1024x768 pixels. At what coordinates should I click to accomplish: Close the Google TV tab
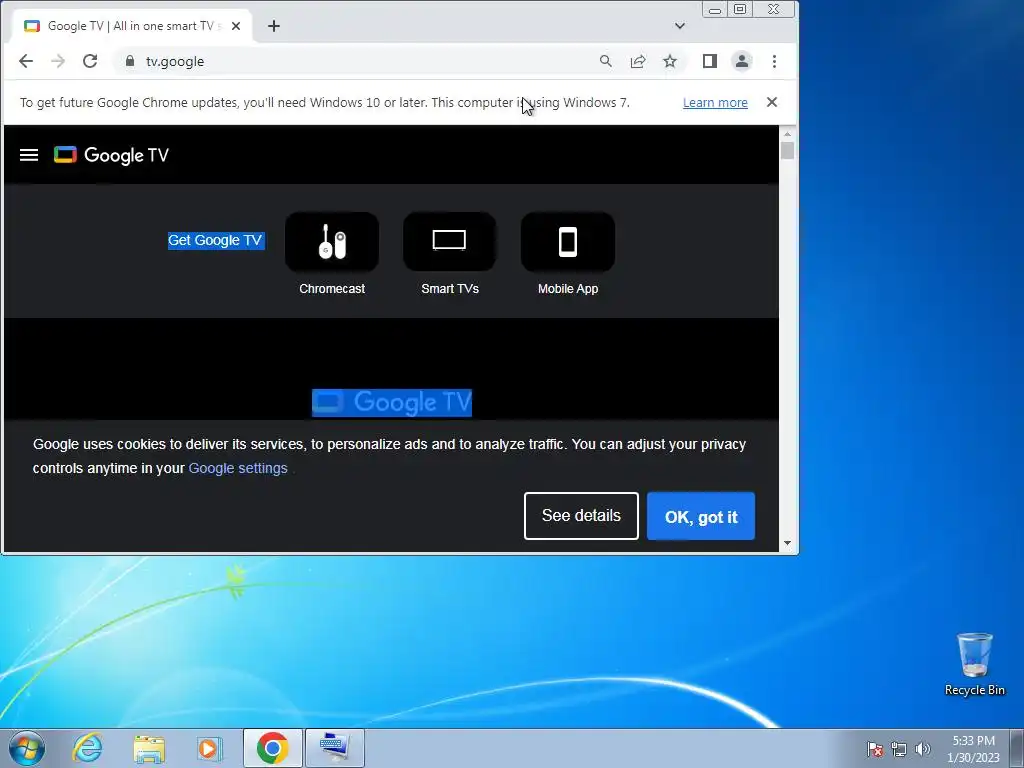point(236,26)
